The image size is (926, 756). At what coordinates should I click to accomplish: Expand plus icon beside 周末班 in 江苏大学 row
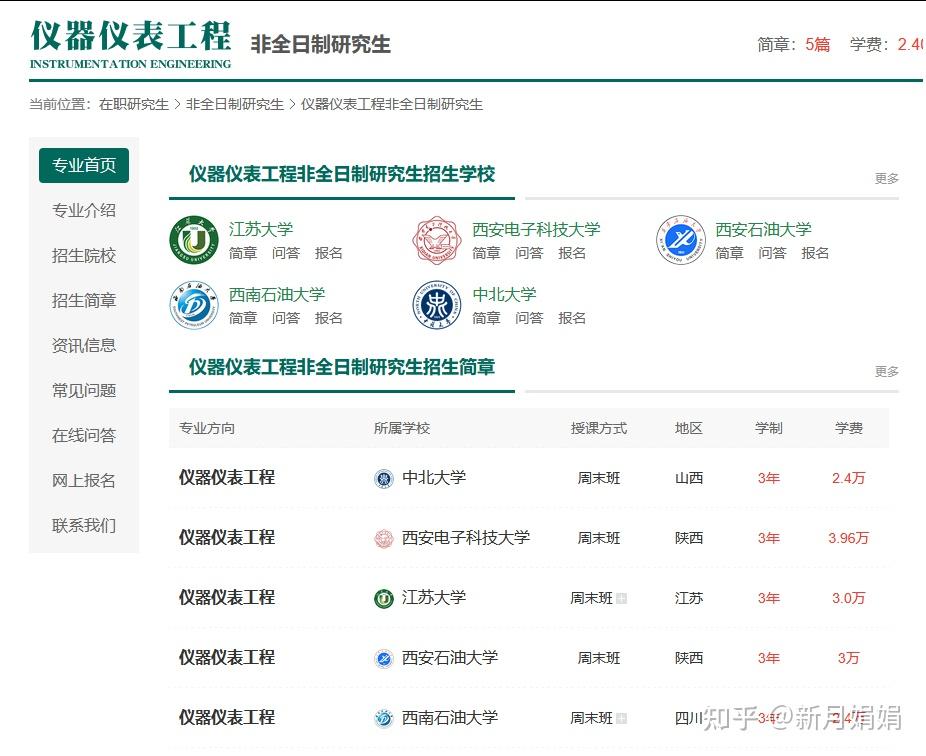[x=621, y=599]
